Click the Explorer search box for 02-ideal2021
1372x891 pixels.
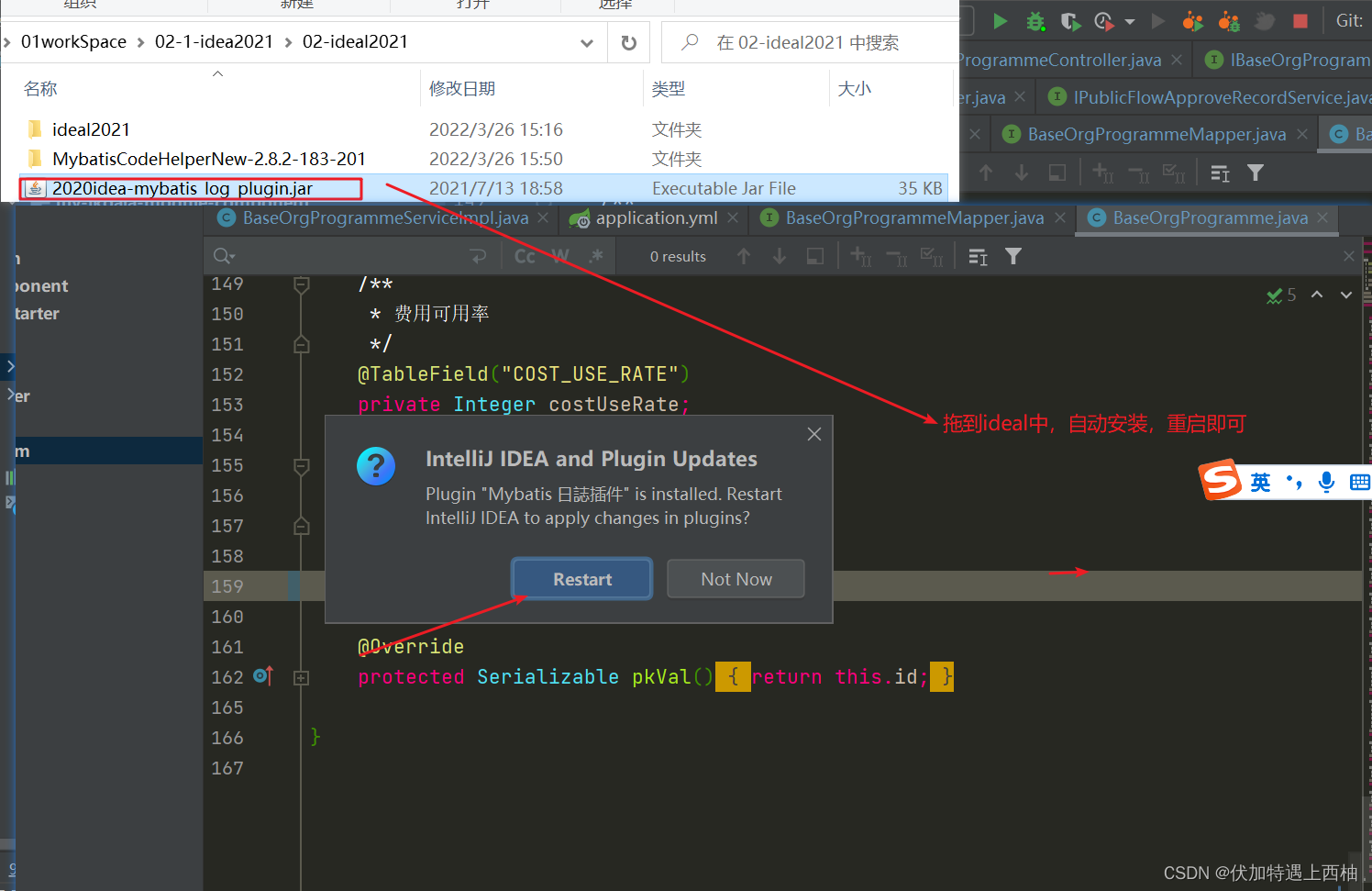tap(811, 42)
